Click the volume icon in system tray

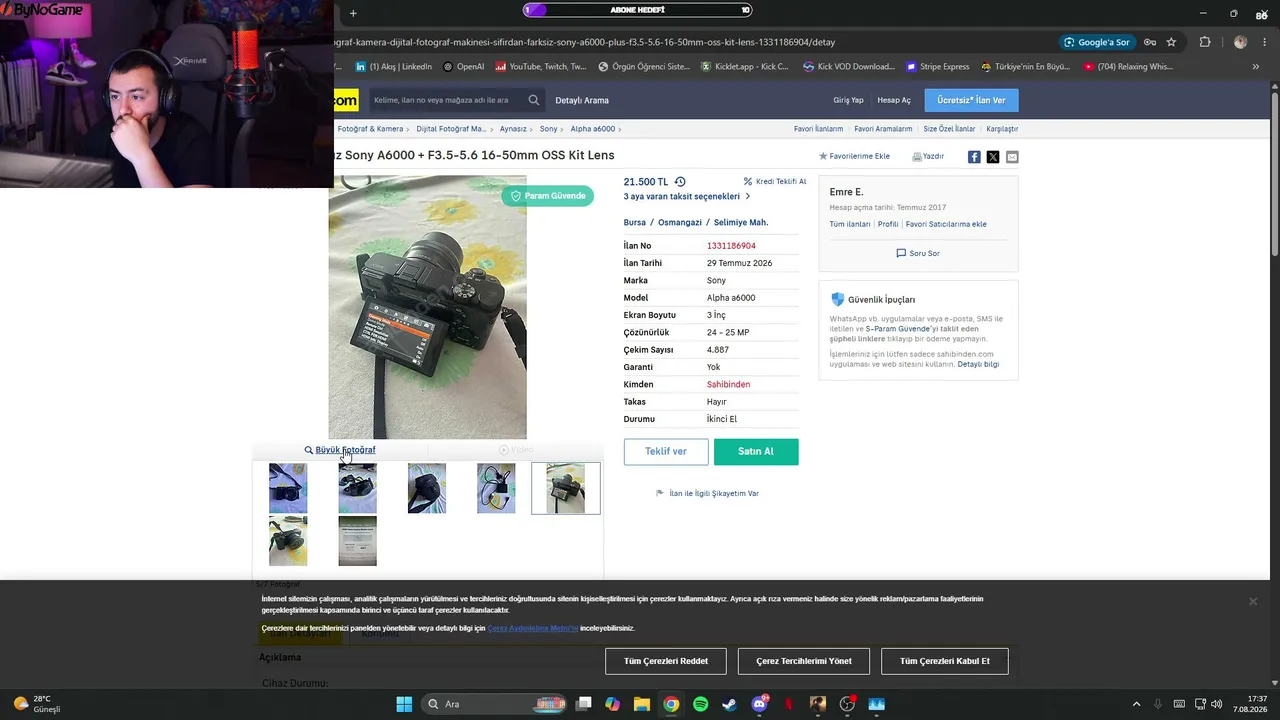coord(1216,704)
